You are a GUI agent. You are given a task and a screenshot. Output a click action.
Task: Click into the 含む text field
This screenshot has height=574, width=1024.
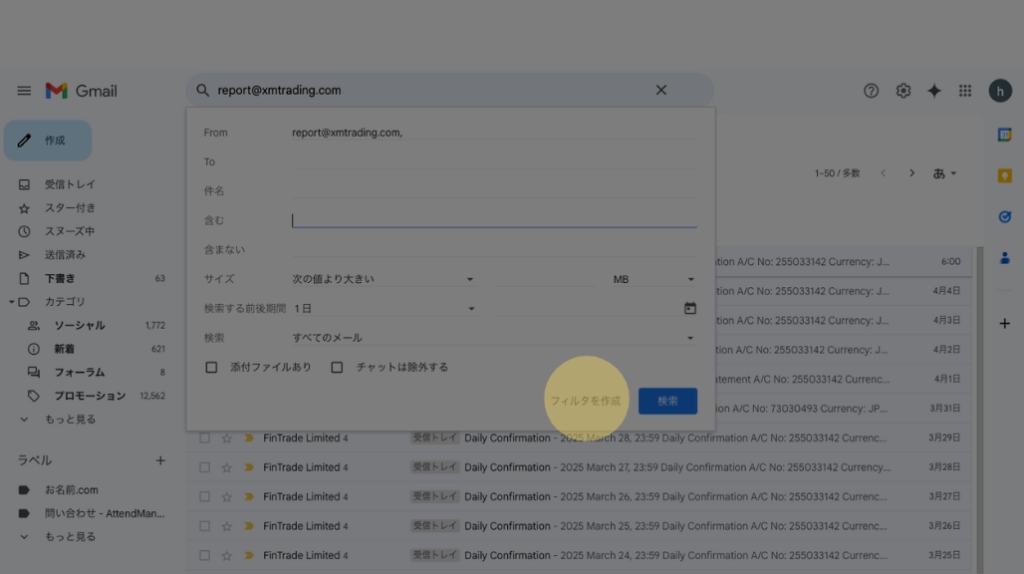[494, 220]
